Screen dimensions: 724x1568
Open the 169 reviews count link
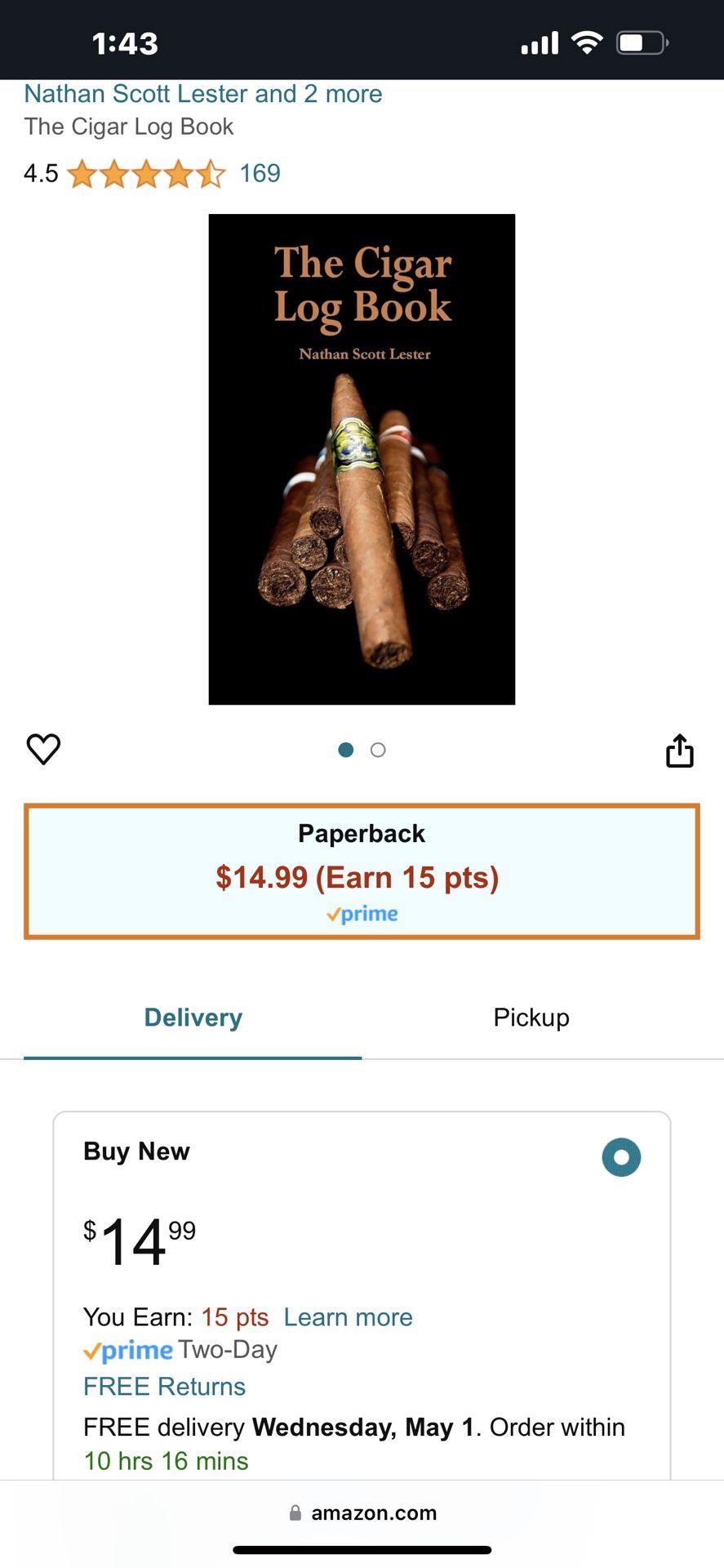pos(260,173)
